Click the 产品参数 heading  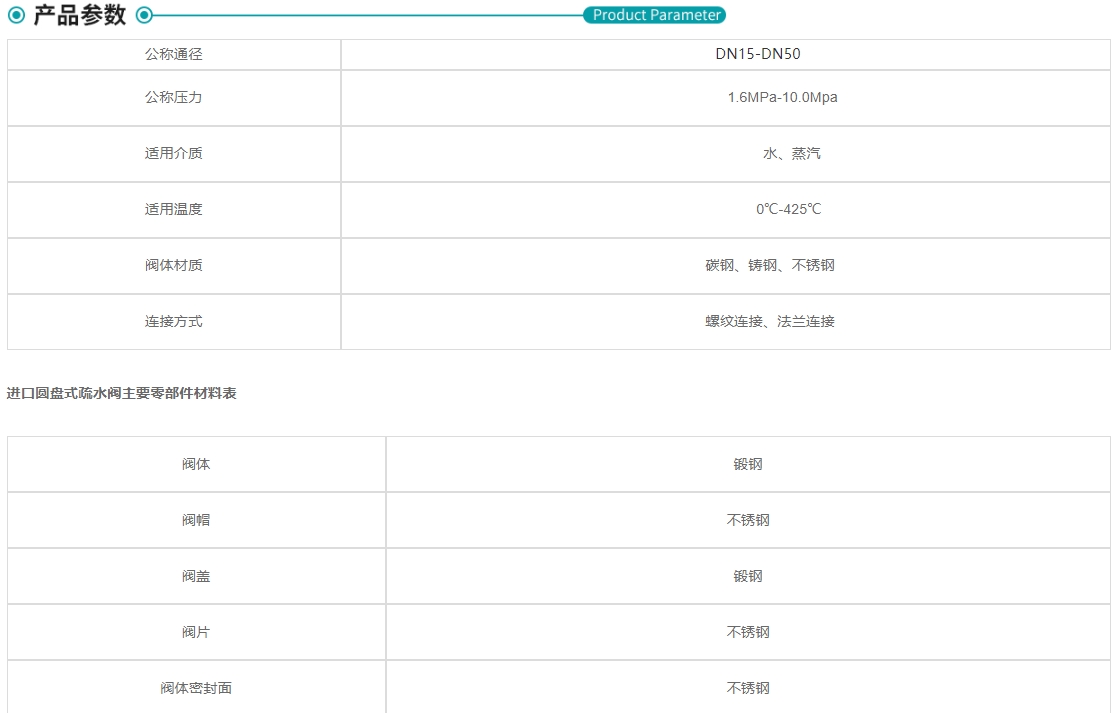pos(80,15)
